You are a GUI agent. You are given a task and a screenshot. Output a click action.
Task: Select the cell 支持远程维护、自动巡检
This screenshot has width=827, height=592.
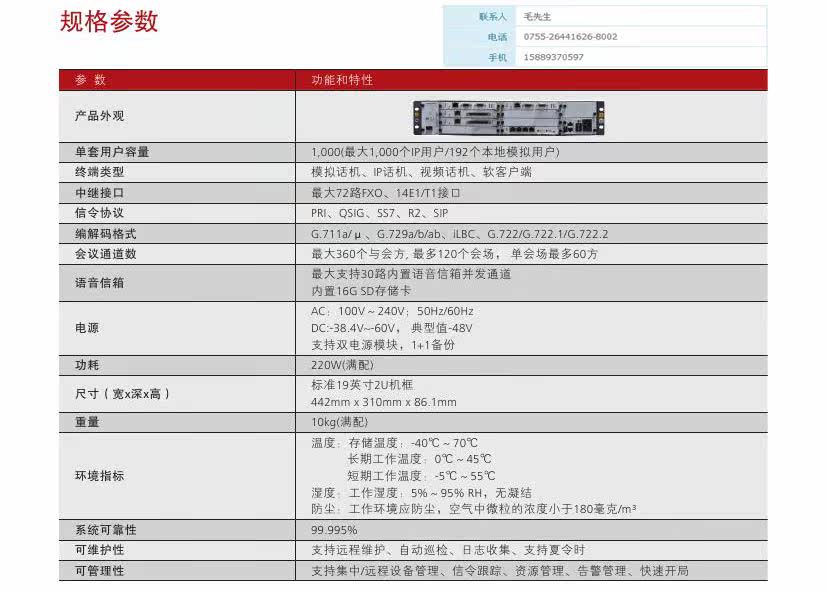tap(448, 550)
